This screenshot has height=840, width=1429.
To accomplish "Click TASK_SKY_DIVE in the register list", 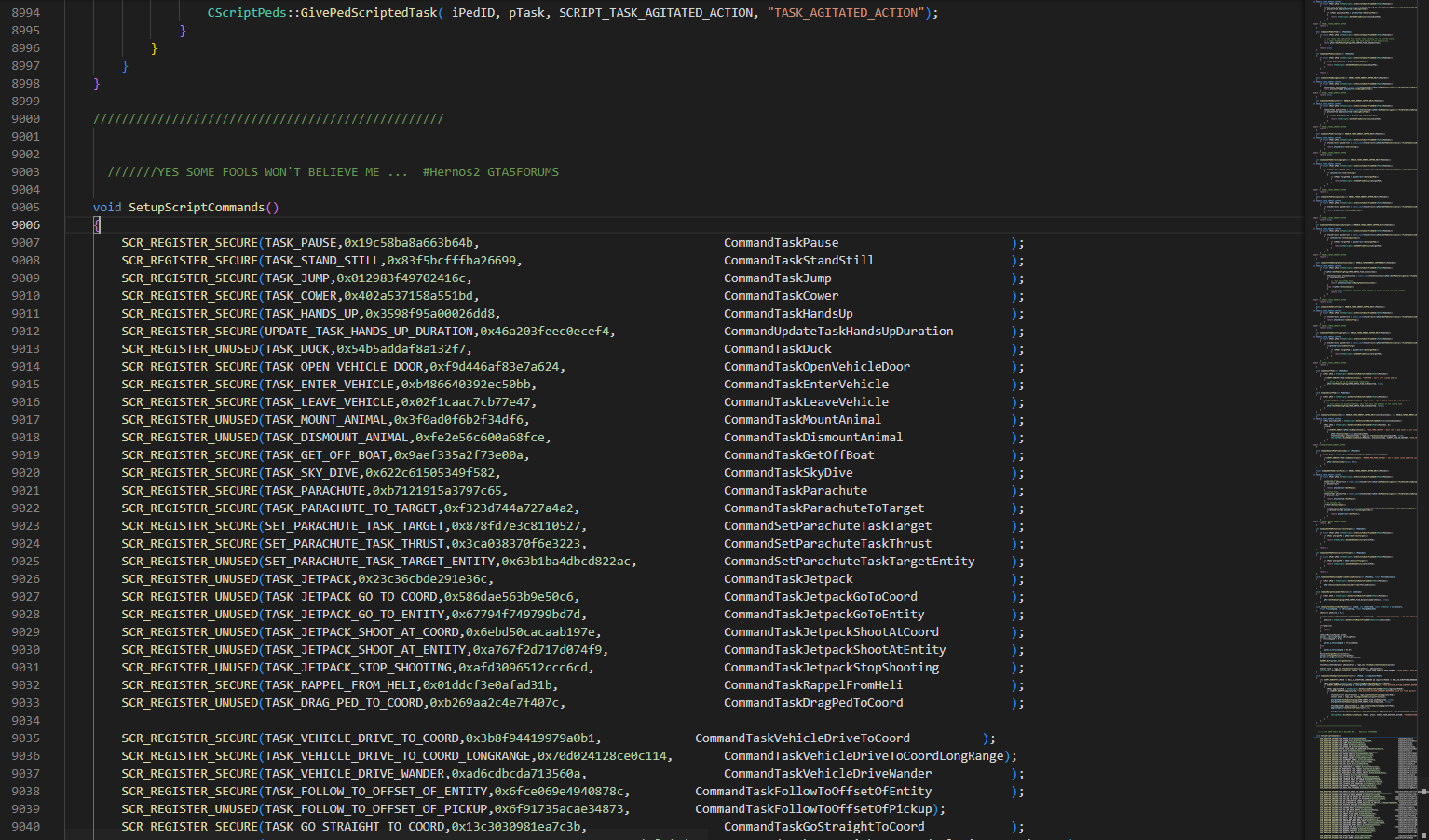I will pos(311,473).
